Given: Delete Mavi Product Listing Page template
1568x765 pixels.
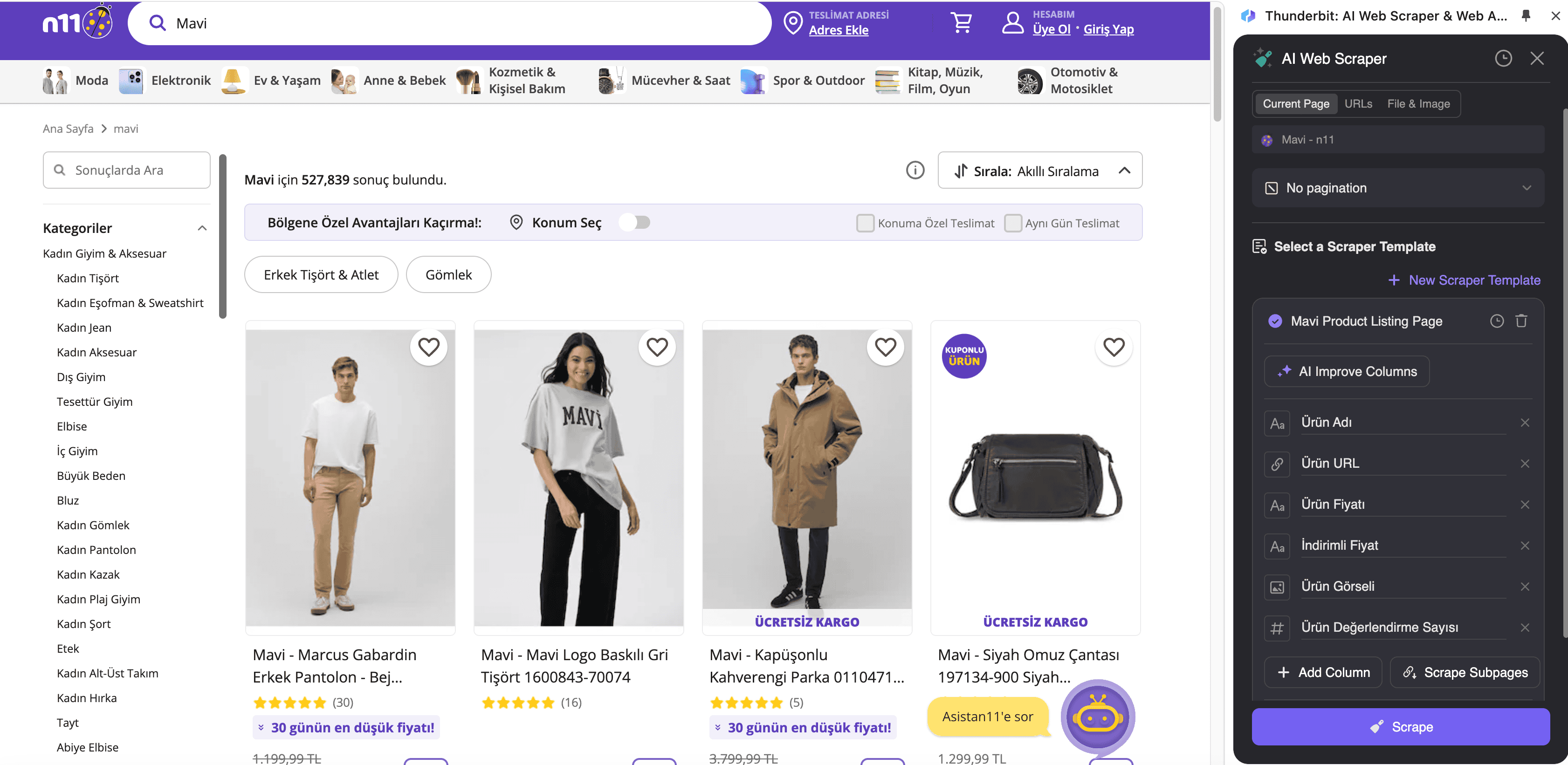Looking at the screenshot, I should [1521, 321].
